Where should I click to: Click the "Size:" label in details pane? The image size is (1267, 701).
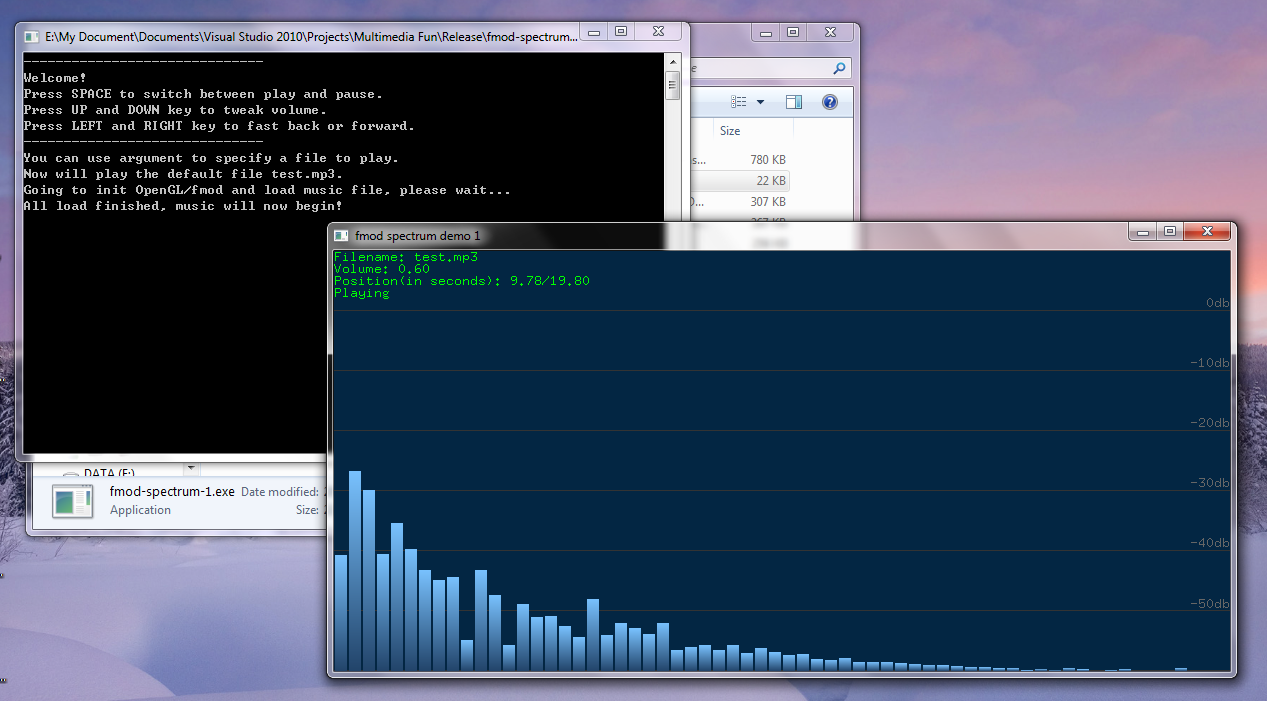click(x=308, y=510)
